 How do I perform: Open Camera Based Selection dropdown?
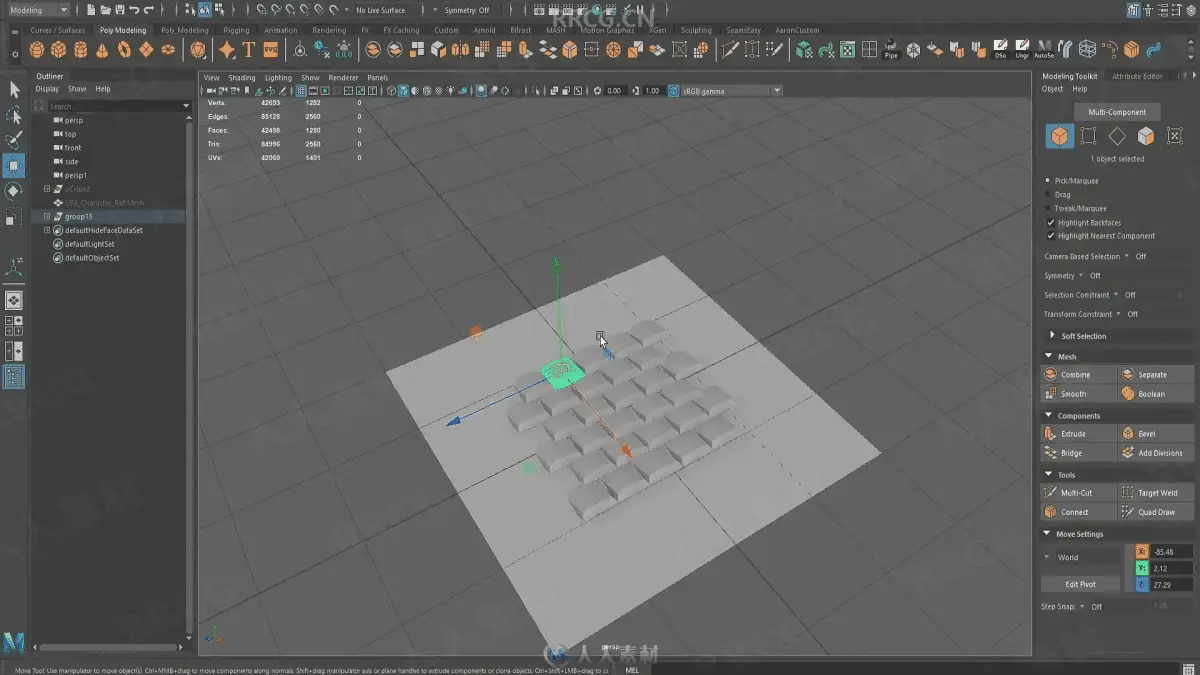coord(1127,256)
